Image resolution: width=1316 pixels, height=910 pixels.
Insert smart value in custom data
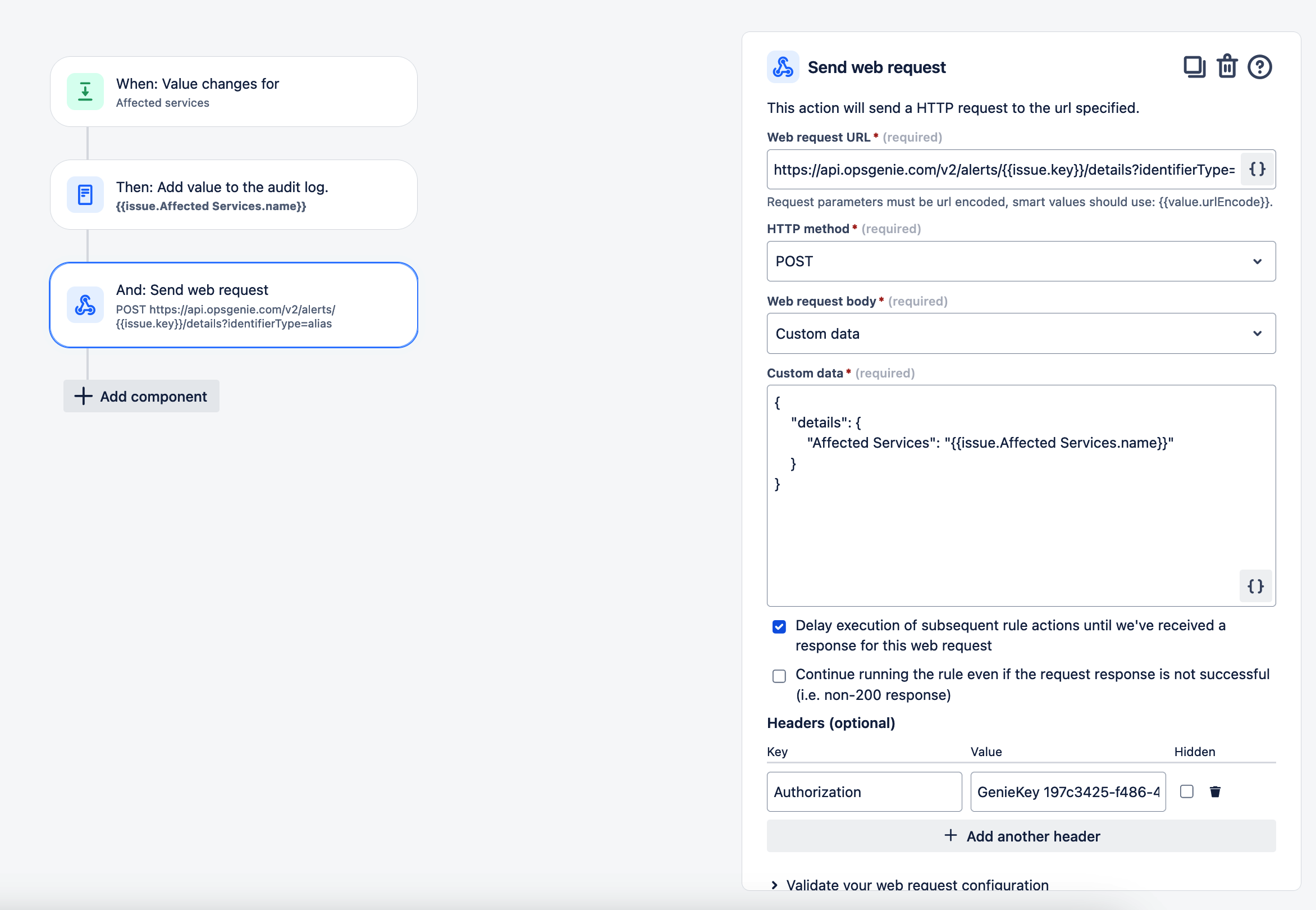click(1255, 585)
